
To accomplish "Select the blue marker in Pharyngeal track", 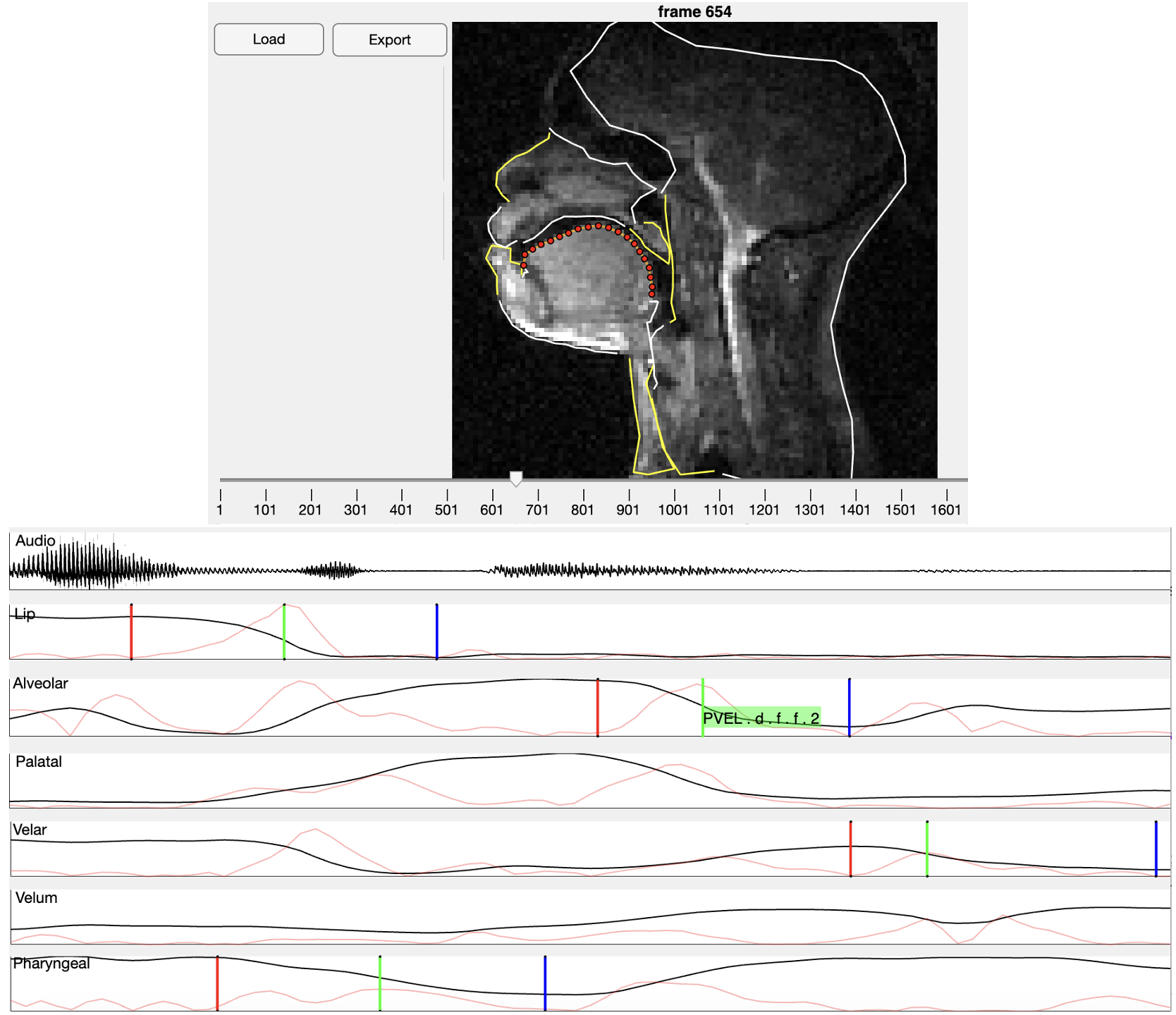I will pos(545,983).
